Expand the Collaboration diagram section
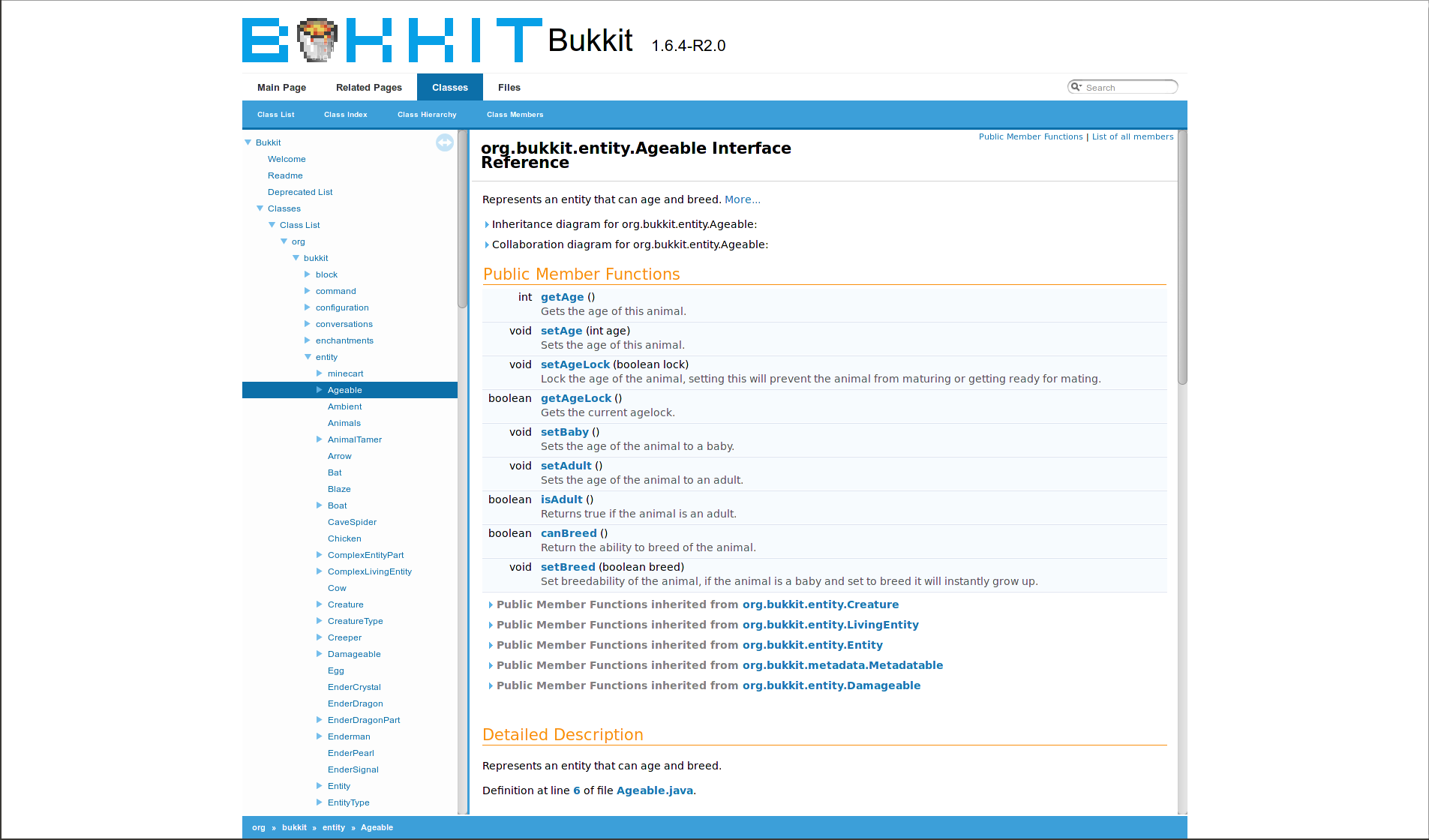 pyautogui.click(x=487, y=244)
